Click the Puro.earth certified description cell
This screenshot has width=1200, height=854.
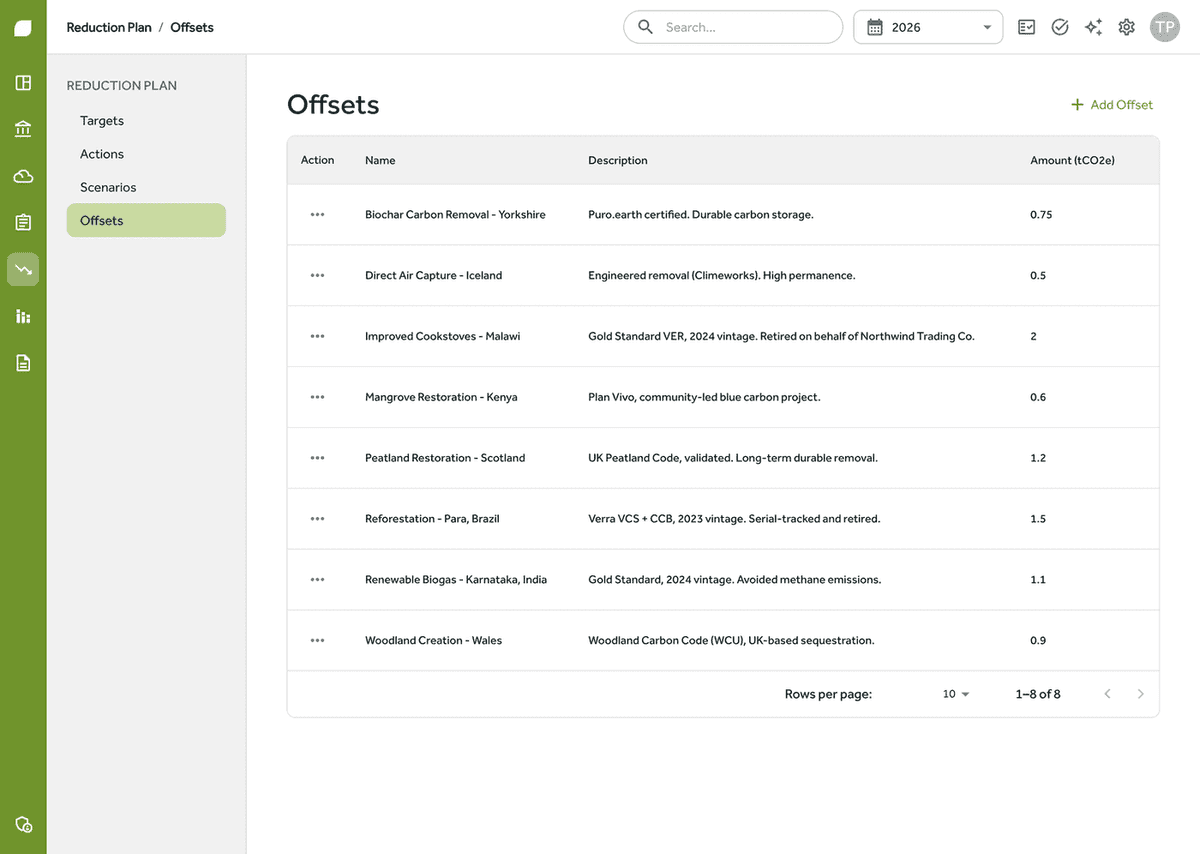[x=700, y=214]
